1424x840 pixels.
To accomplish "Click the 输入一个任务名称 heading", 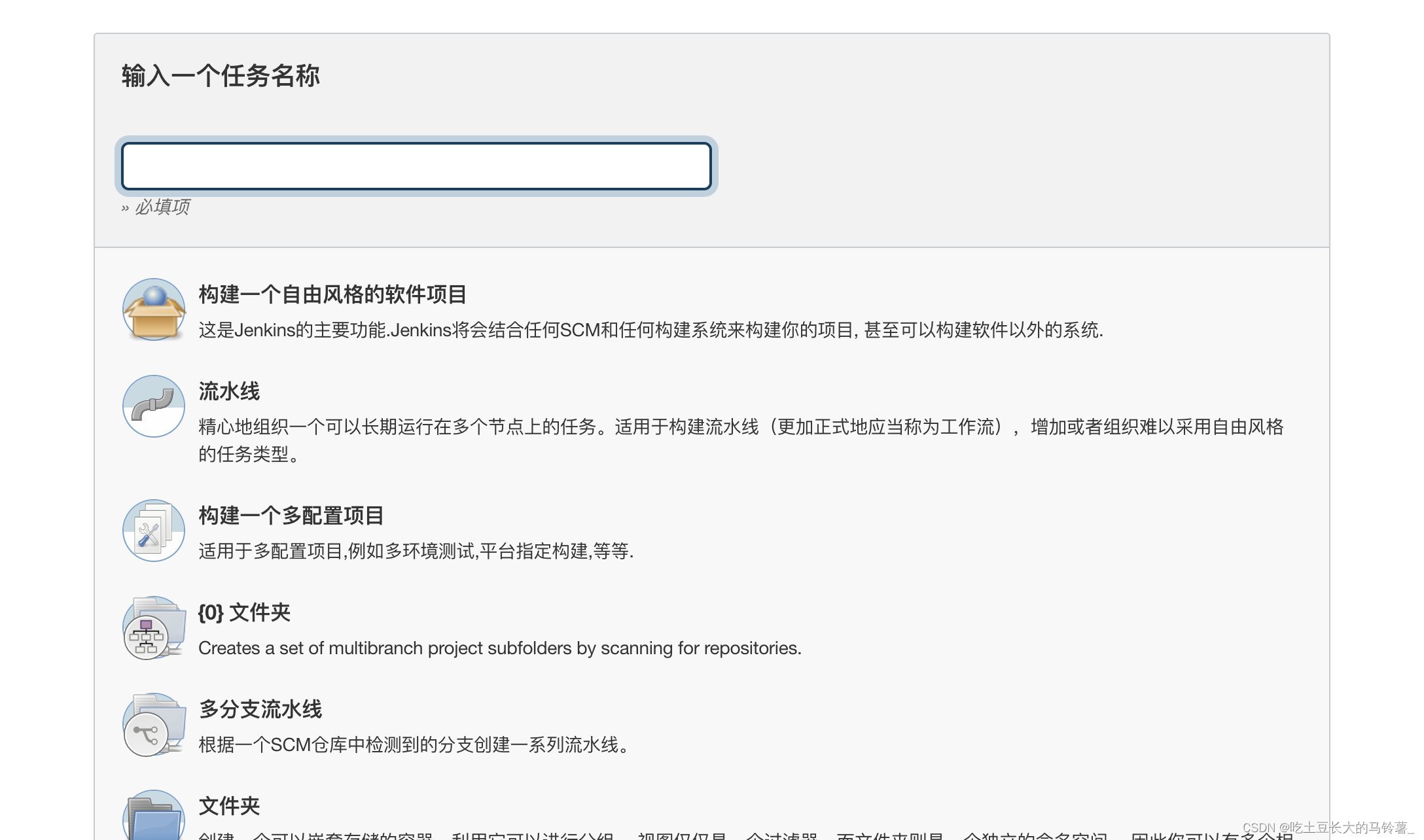I will click(221, 76).
